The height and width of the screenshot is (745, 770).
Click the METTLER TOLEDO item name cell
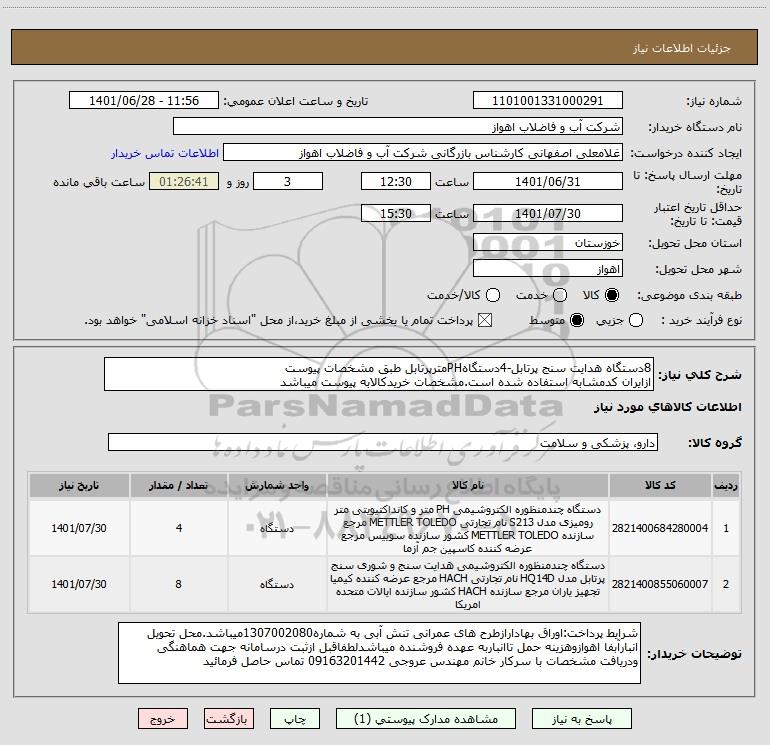(x=468, y=528)
